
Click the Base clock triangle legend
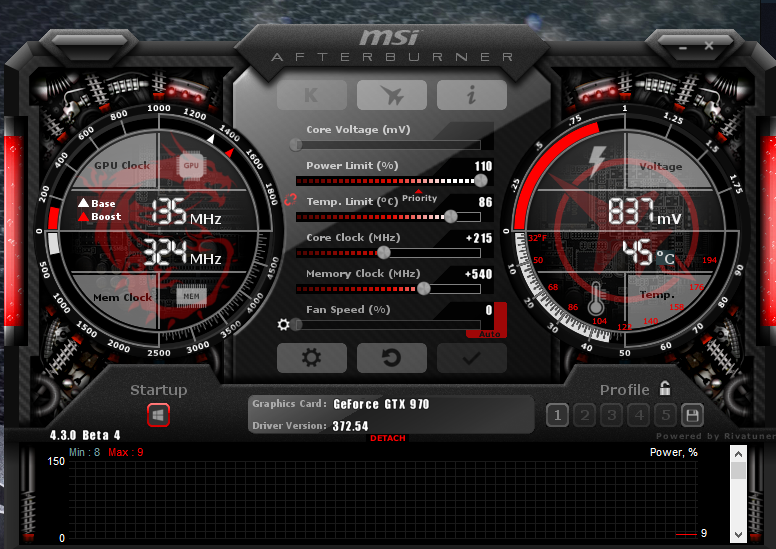point(97,203)
